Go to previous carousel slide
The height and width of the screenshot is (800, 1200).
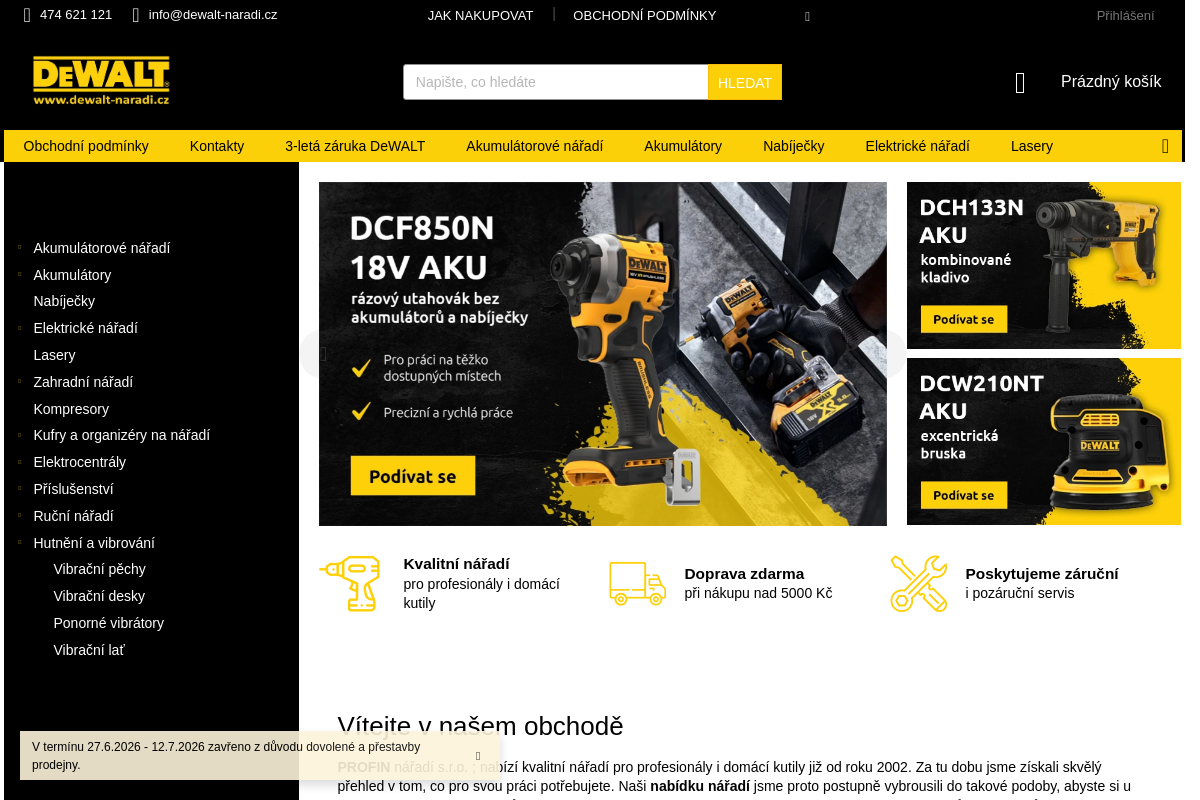click(x=322, y=353)
